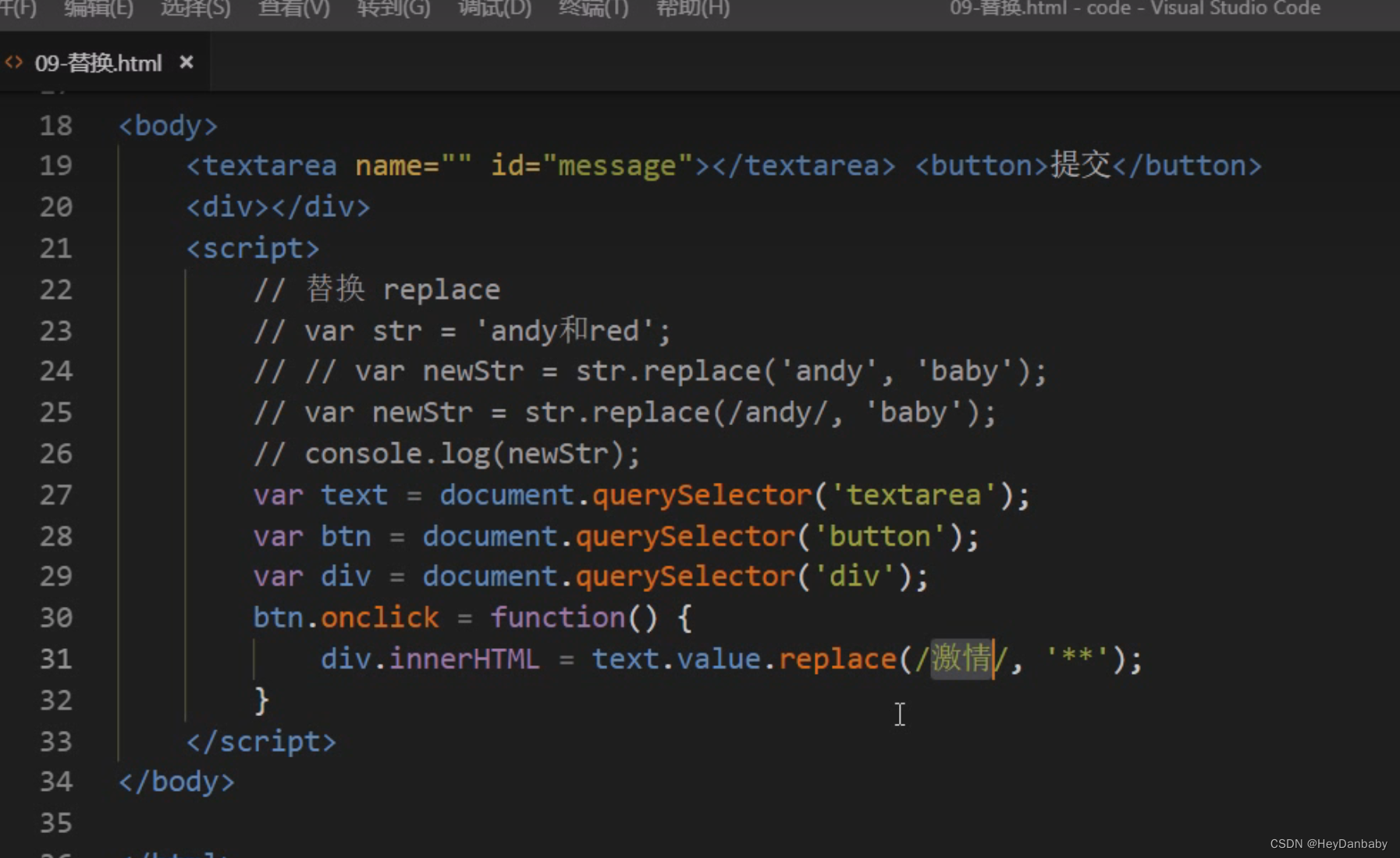The width and height of the screenshot is (1400, 858).
Task: Open the 转到(G) menu
Action: [393, 9]
